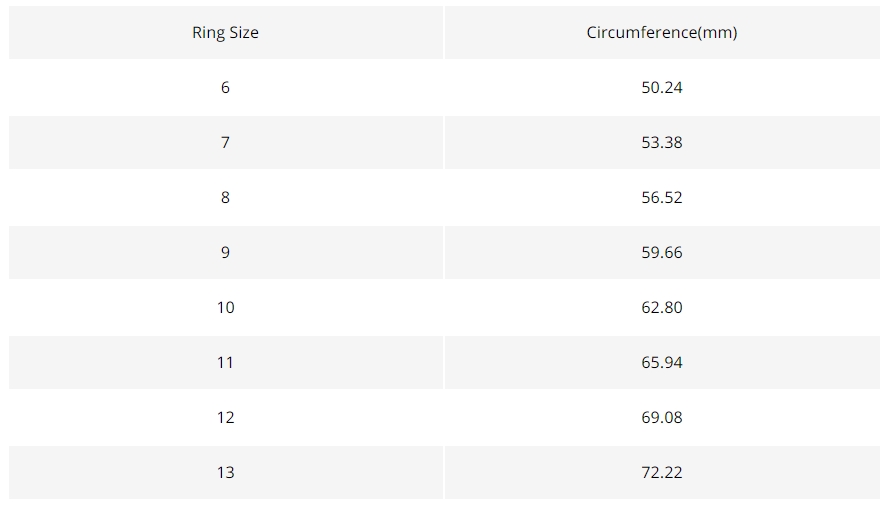This screenshot has width=892, height=507.
Task: Click the 69.08 circumference value
Action: (x=662, y=418)
